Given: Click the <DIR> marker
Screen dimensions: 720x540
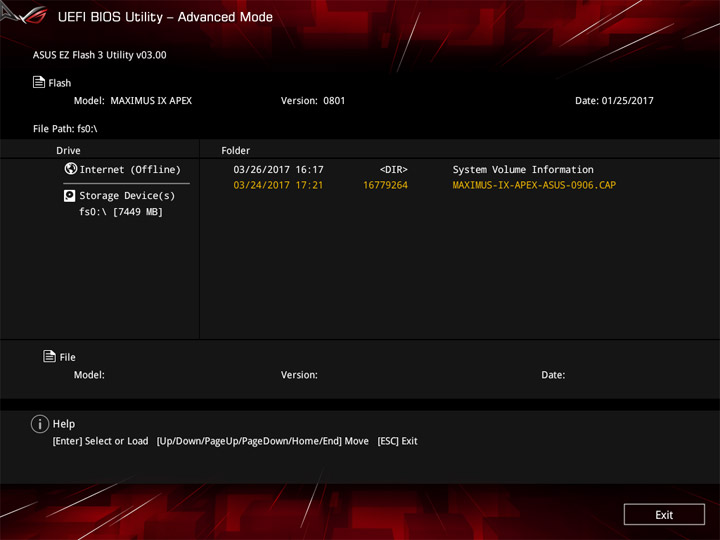Looking at the screenshot, I should [x=394, y=169].
